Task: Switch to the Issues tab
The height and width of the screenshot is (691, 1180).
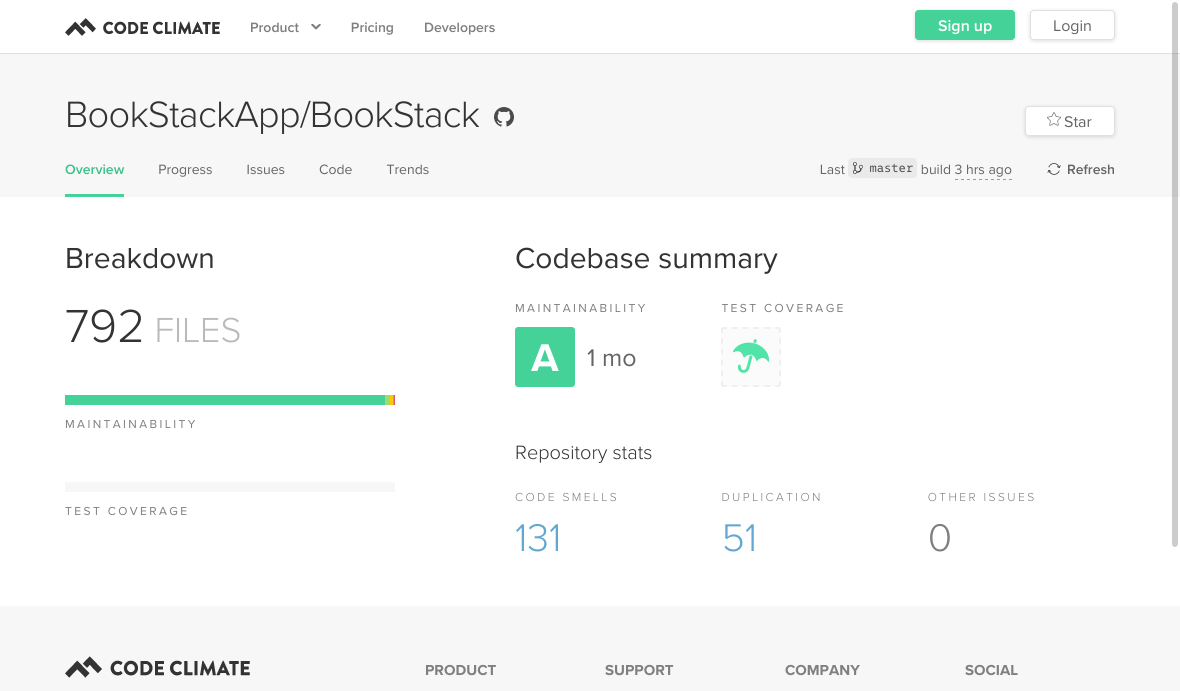Action: pyautogui.click(x=265, y=169)
